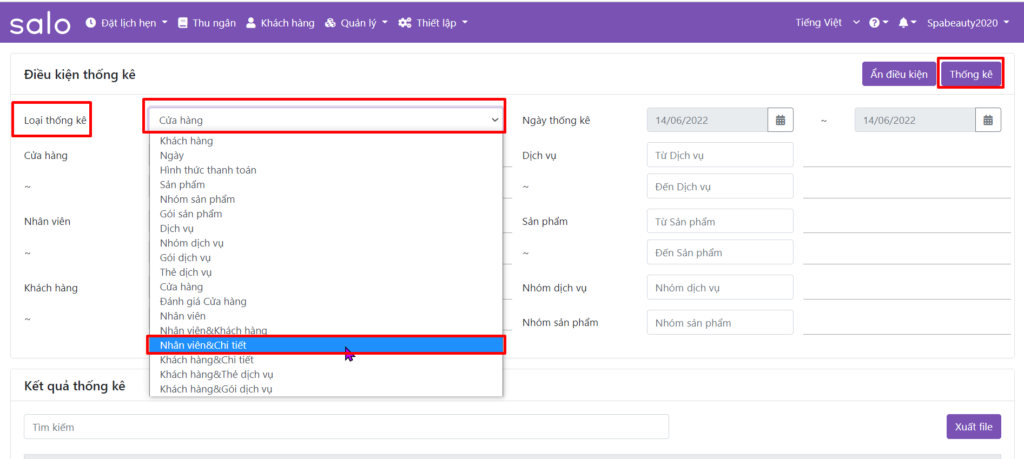The height and width of the screenshot is (459, 1024).
Task: Select Thẻ dịch vụ option
Action: [x=326, y=272]
